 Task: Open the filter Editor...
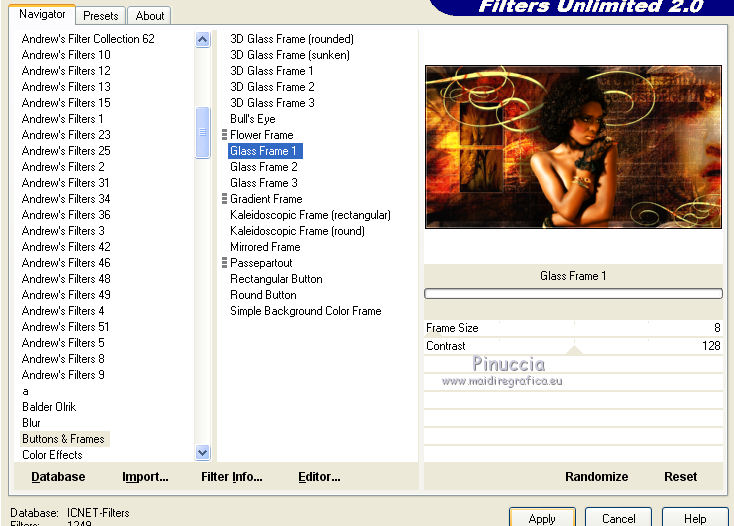click(x=319, y=476)
